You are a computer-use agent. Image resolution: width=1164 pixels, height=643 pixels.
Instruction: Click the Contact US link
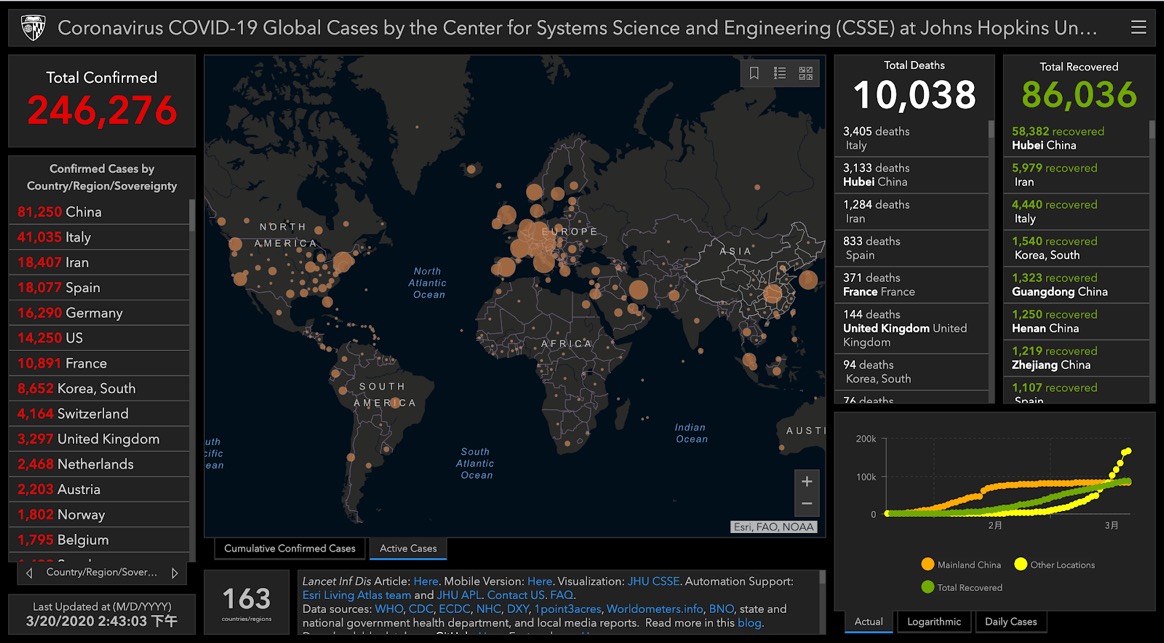(516, 595)
